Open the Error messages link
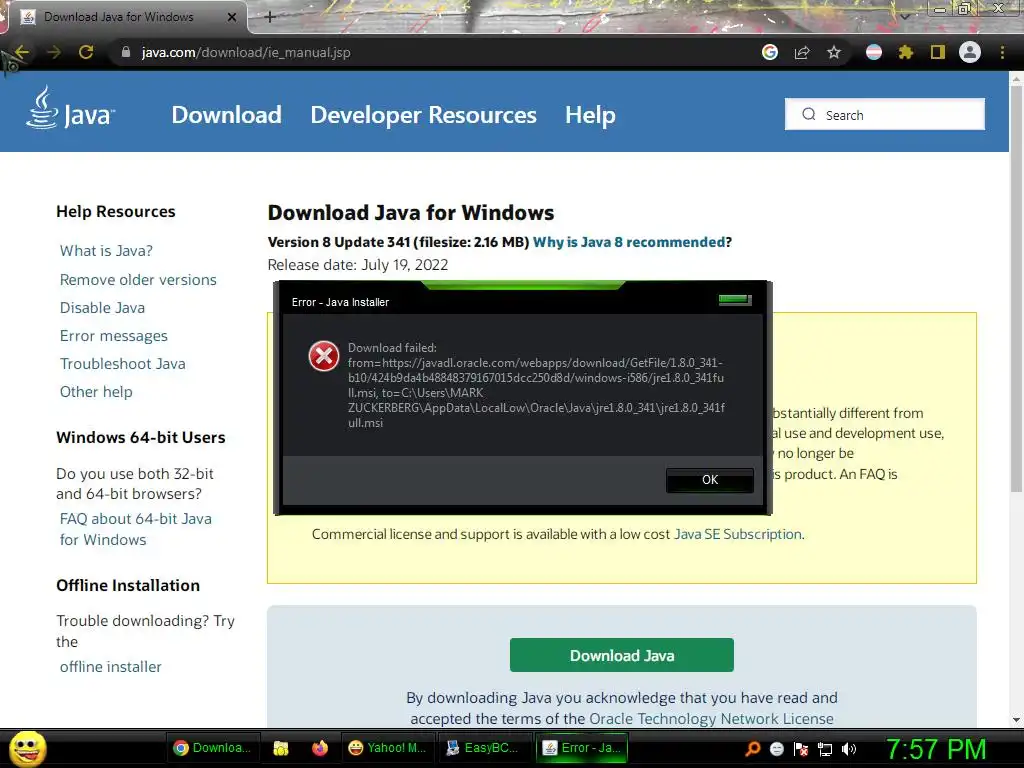 (114, 336)
